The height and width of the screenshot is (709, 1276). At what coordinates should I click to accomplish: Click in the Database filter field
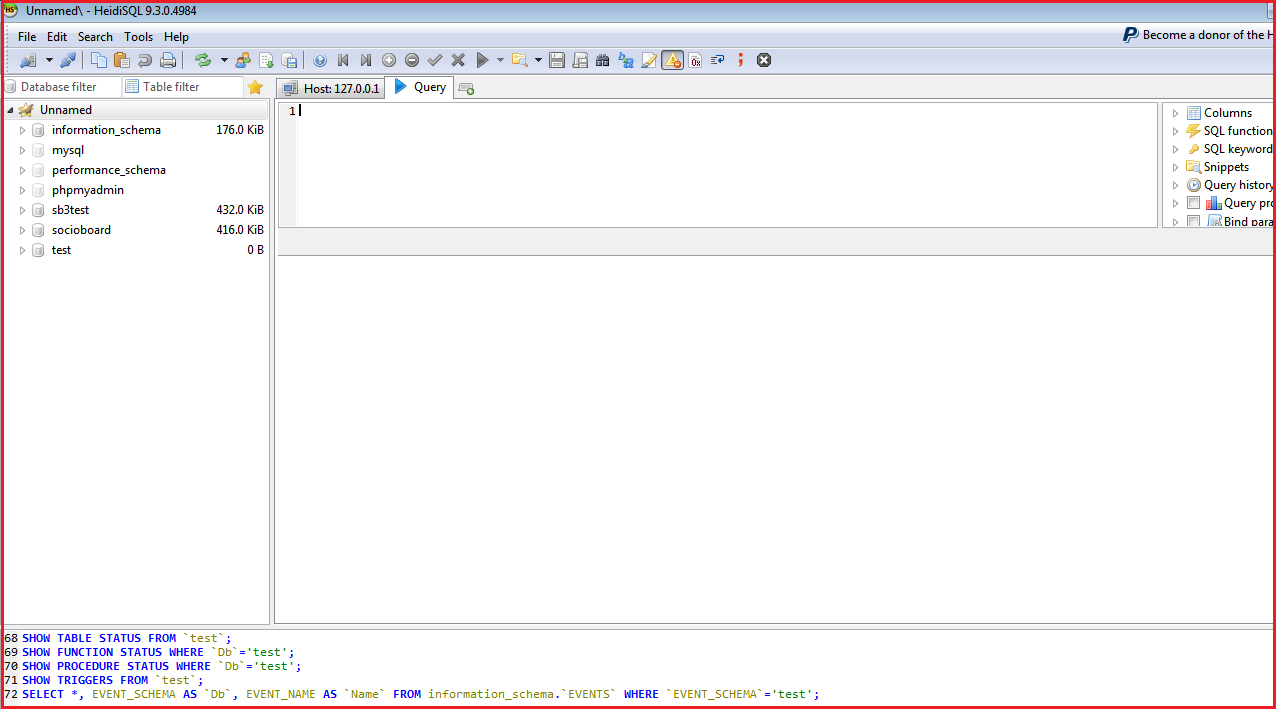point(62,87)
